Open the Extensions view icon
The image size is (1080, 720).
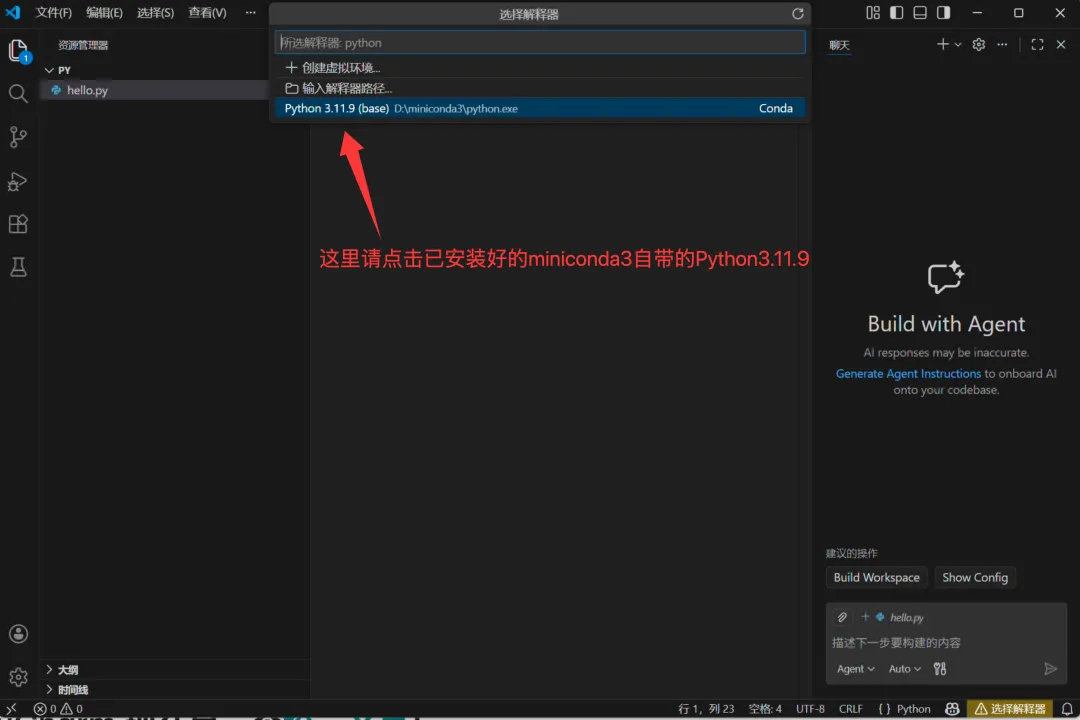pos(19,224)
